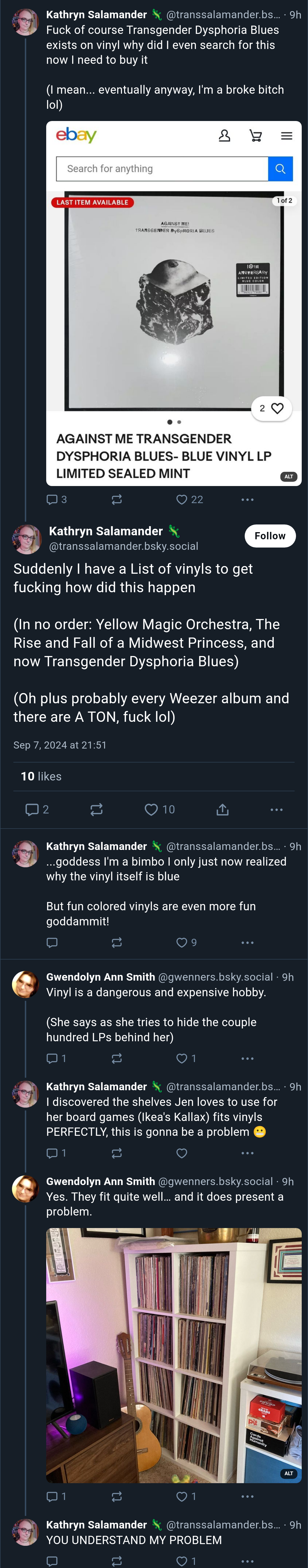
Task: Reply to the eBay listing post
Action: point(57,500)
